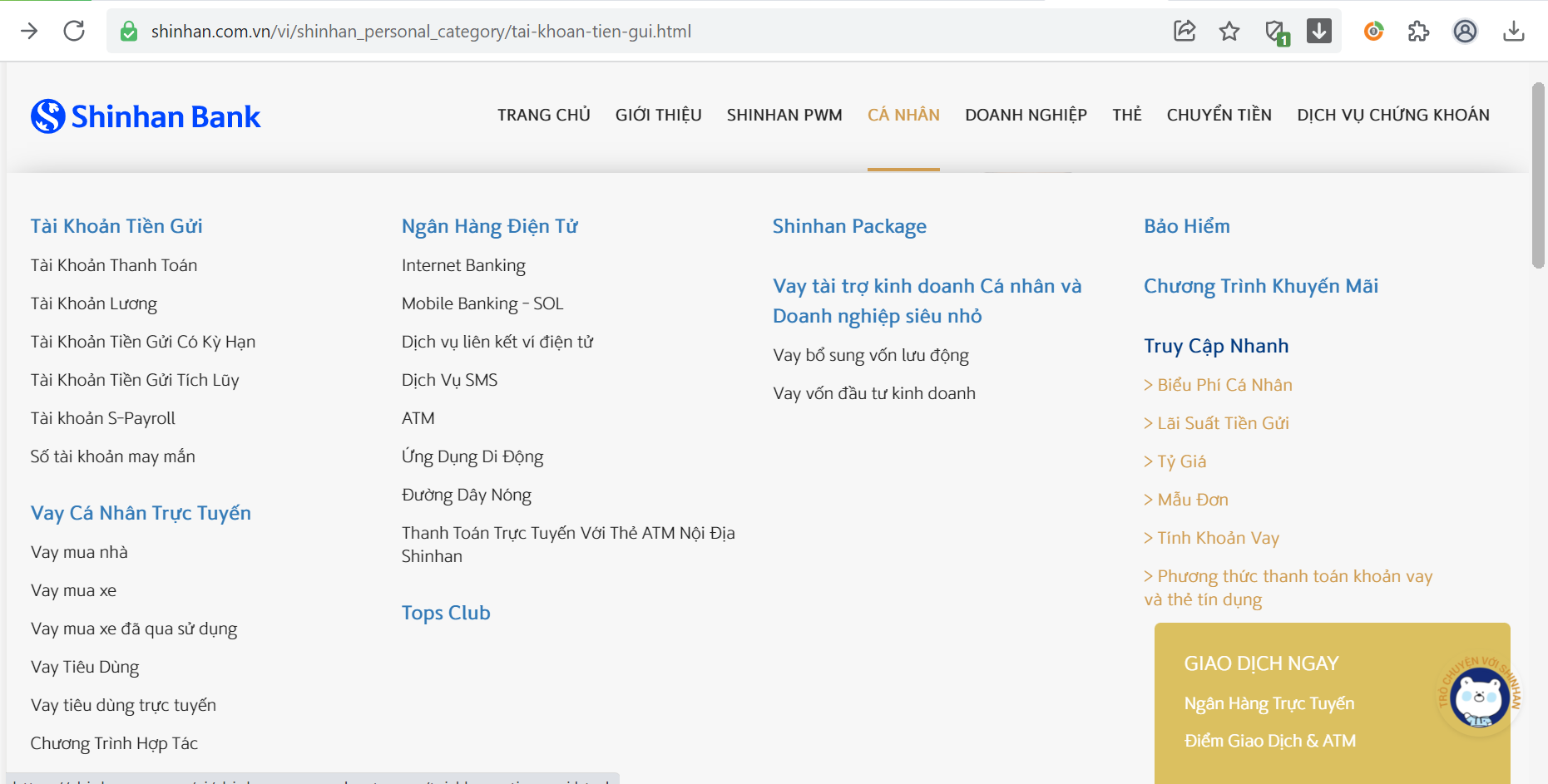Image resolution: width=1548 pixels, height=784 pixels.
Task: Go to Internet Banking
Action: tap(463, 265)
